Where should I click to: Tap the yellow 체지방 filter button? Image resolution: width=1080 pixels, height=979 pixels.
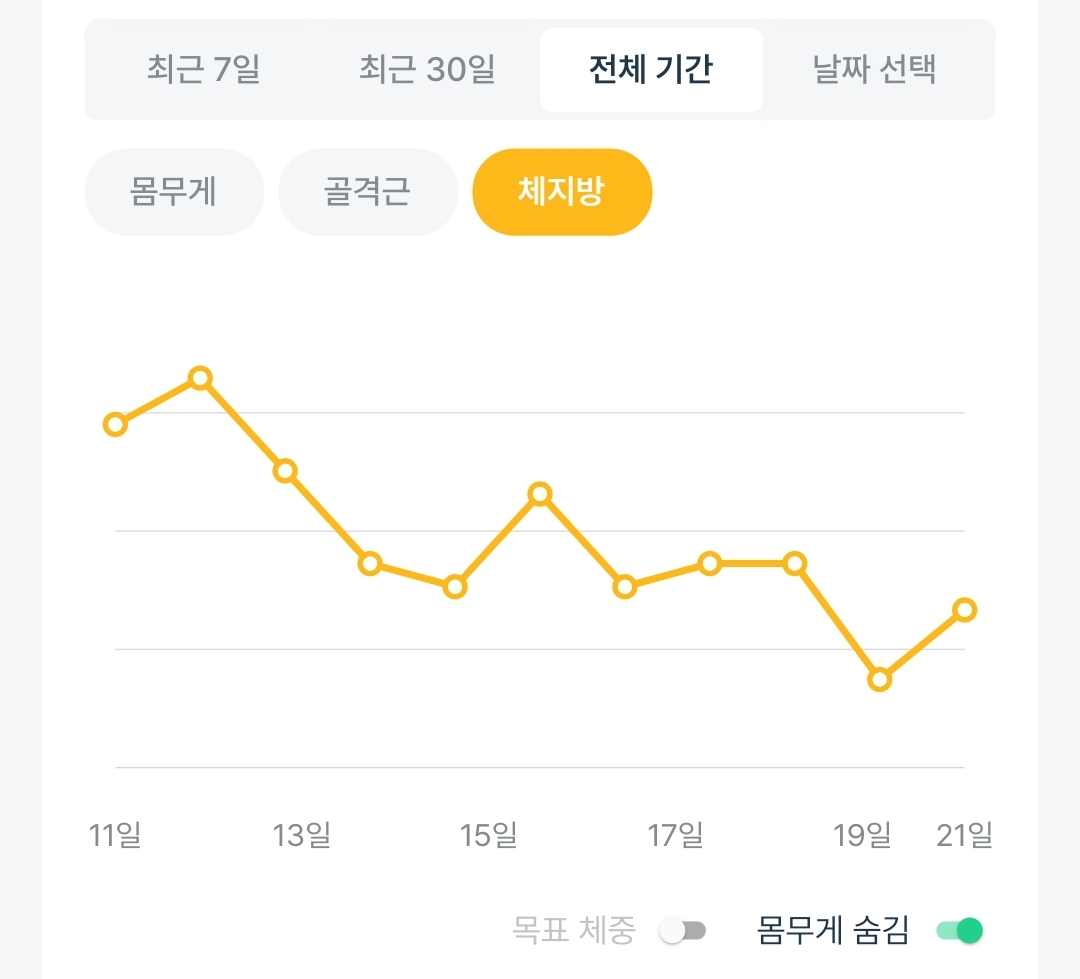click(561, 192)
